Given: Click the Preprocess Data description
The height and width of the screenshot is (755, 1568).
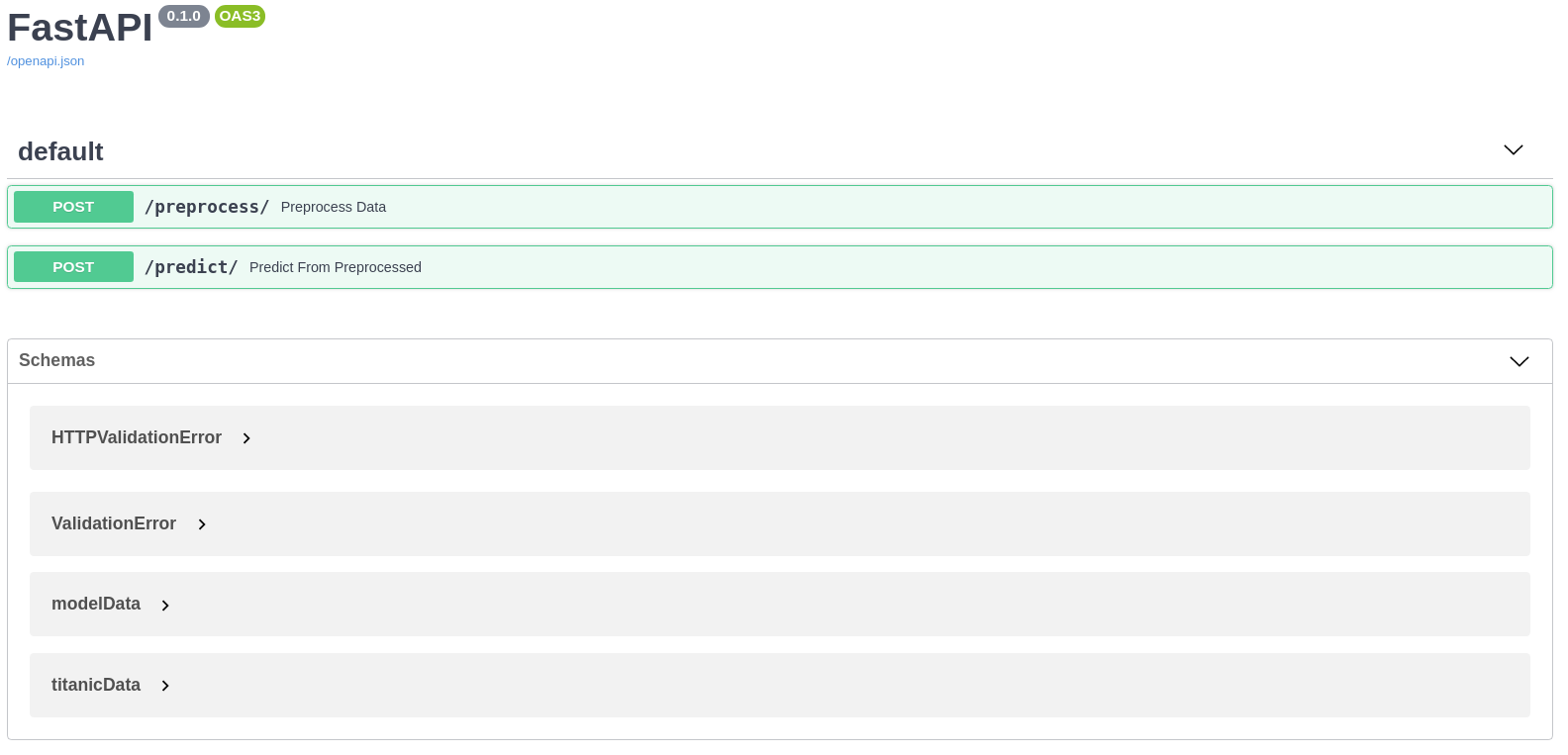Looking at the screenshot, I should pos(334,207).
